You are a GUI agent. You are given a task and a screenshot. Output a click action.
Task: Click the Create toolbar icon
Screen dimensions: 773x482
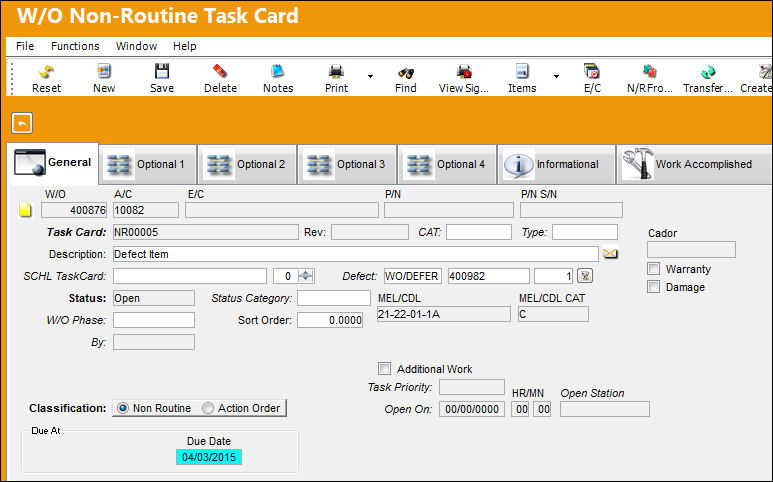click(764, 72)
